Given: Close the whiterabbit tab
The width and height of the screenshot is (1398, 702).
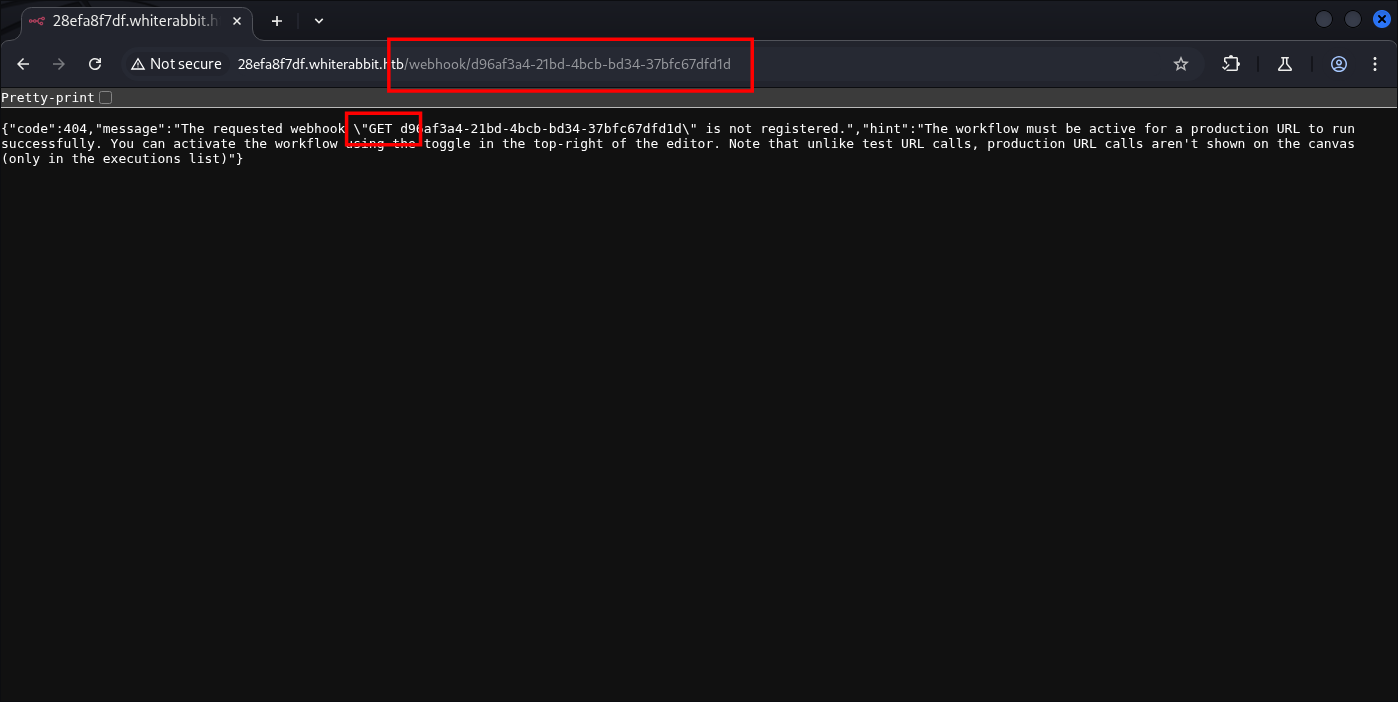Looking at the screenshot, I should tap(237, 20).
